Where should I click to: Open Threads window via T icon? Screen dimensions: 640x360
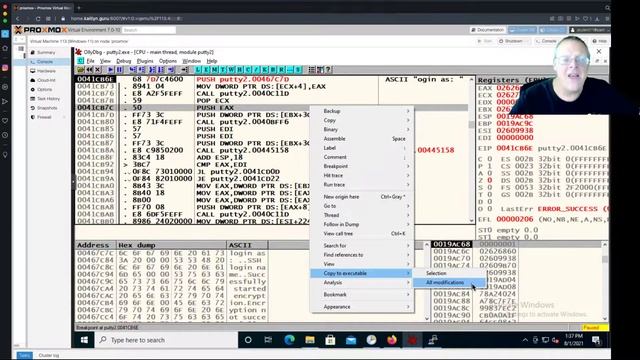click(x=223, y=70)
